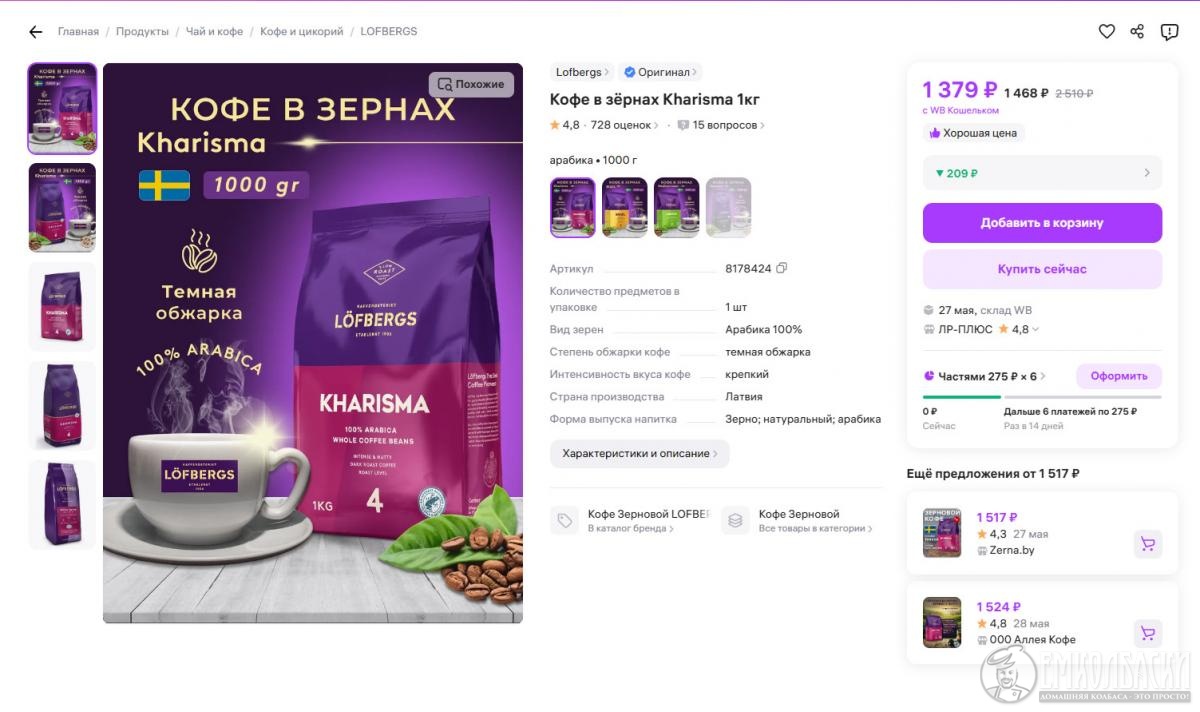This screenshot has height=712, width=1200.
Task: Open the share icon
Action: click(1137, 32)
